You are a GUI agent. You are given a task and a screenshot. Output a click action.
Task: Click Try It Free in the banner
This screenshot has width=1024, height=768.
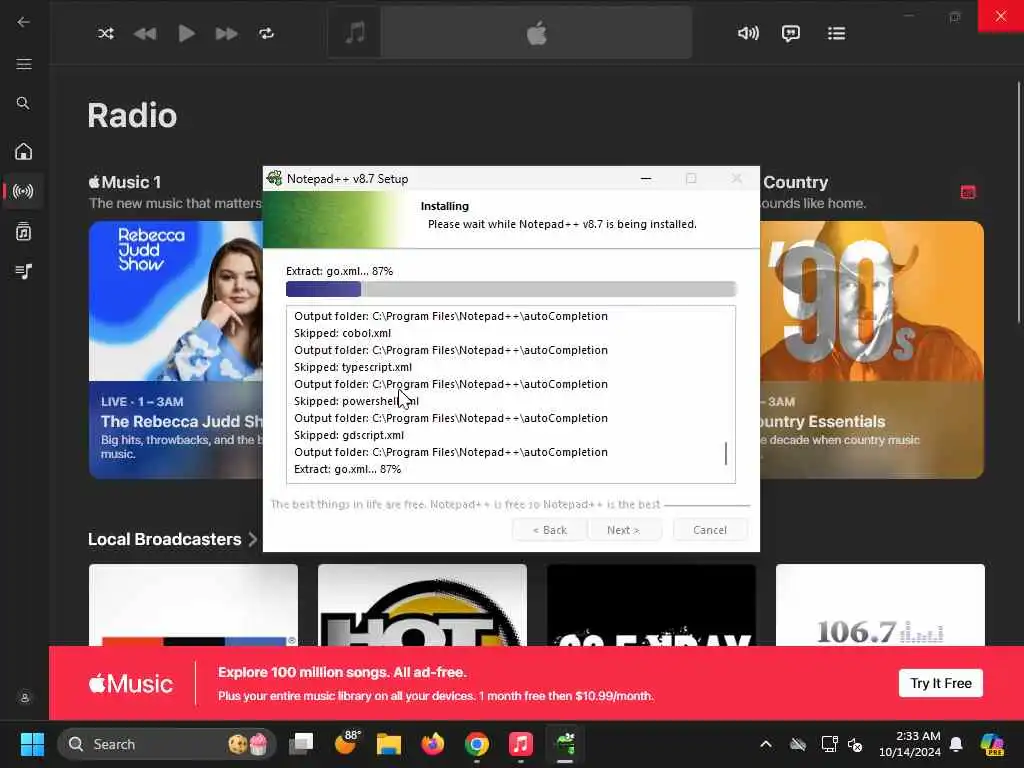click(x=941, y=683)
